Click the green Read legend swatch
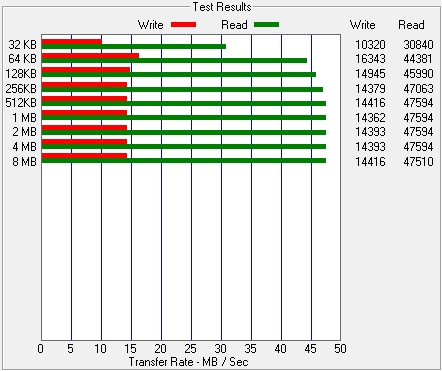This screenshot has width=442, height=371. point(266,25)
